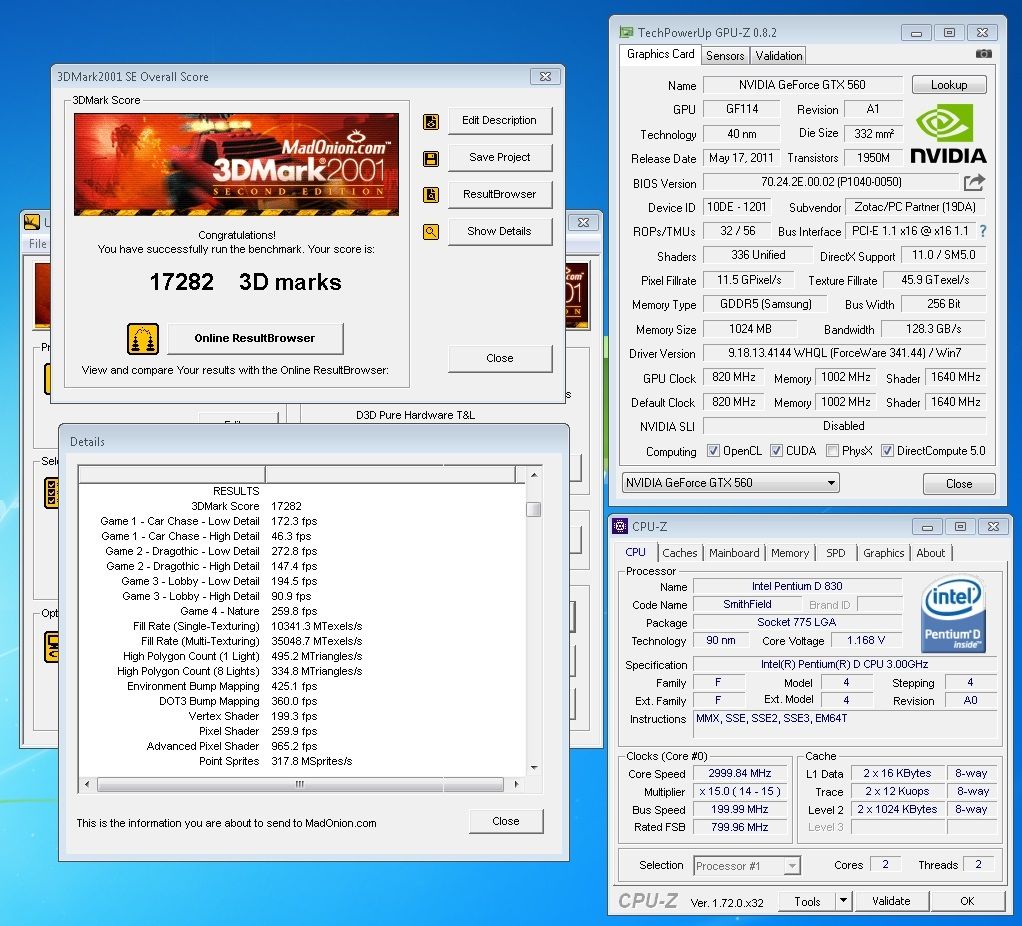Viewport: 1022px width, 926px height.
Task: Click the CPU-Z title bar icon
Action: [x=620, y=526]
